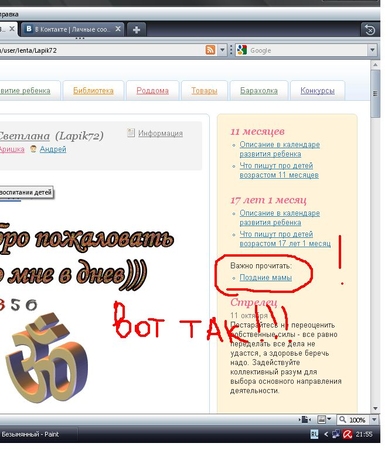This screenshot has height=450, width=388.
Task: Click the Информация link
Action: pyautogui.click(x=160, y=133)
